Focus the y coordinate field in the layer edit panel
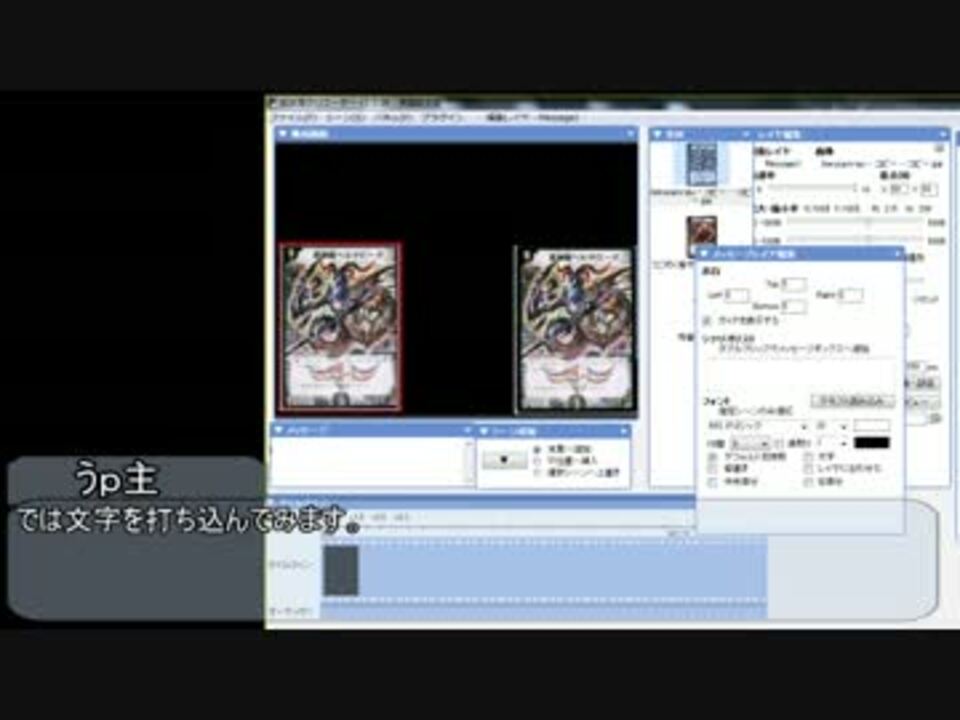960x720 pixels. click(x=928, y=189)
